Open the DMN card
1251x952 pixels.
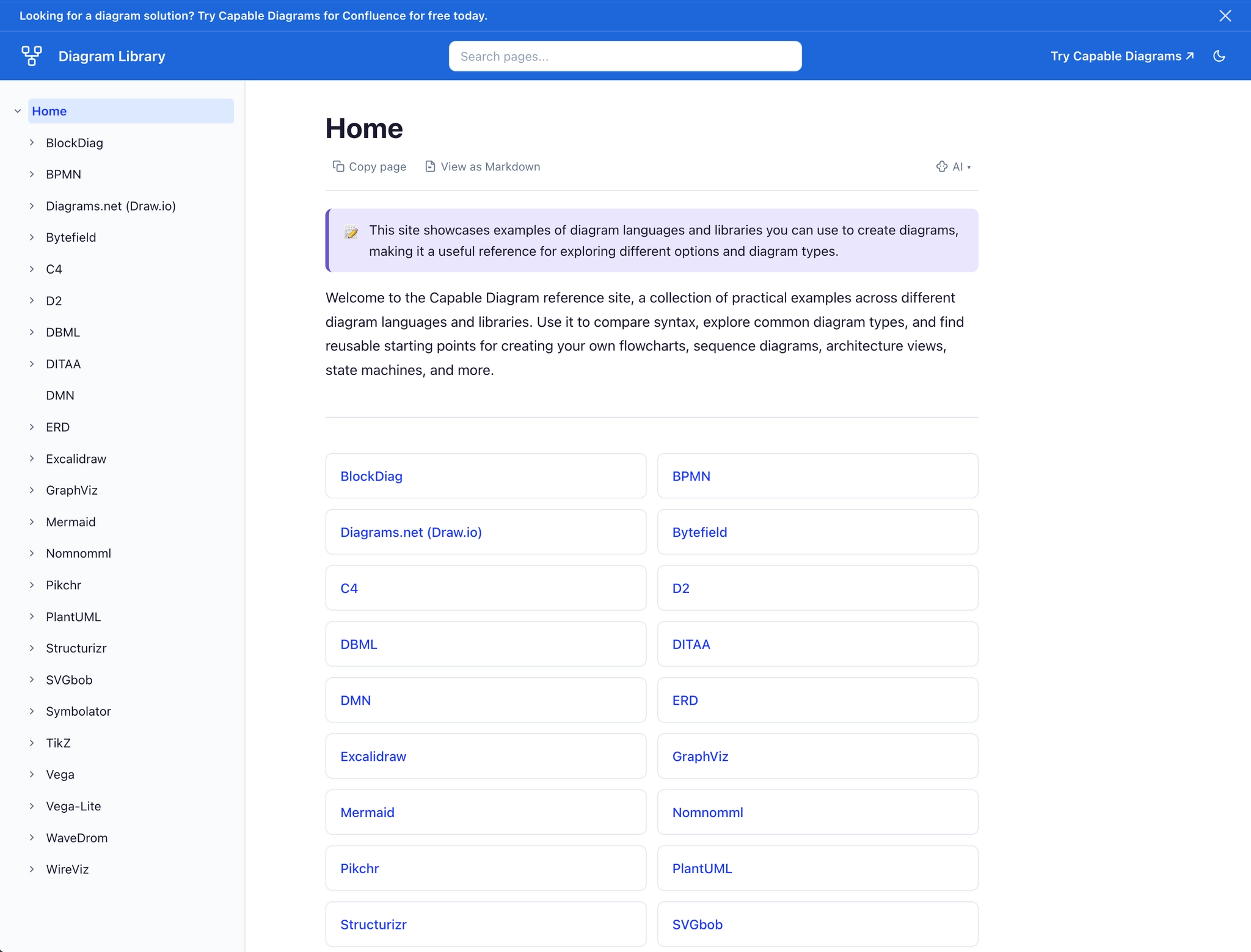click(x=486, y=700)
